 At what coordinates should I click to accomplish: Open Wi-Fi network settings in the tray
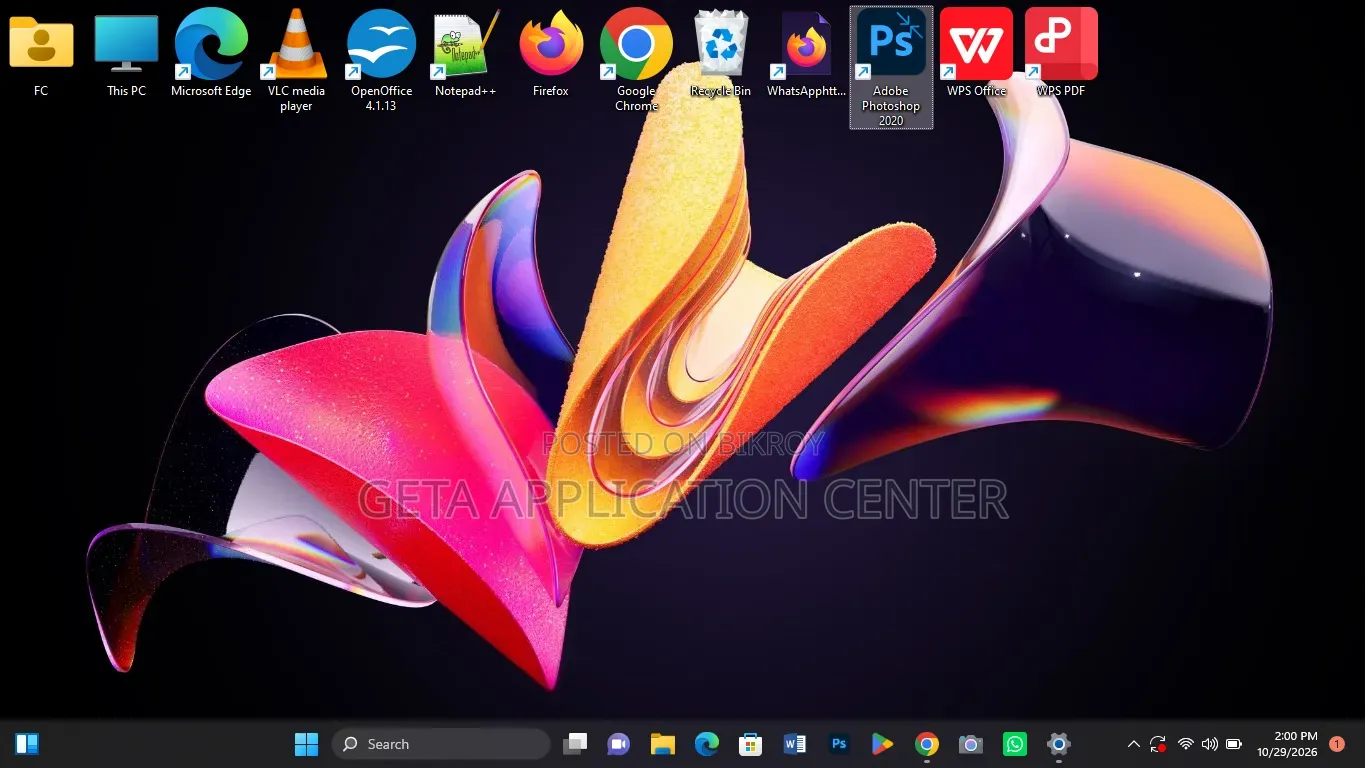(1186, 744)
